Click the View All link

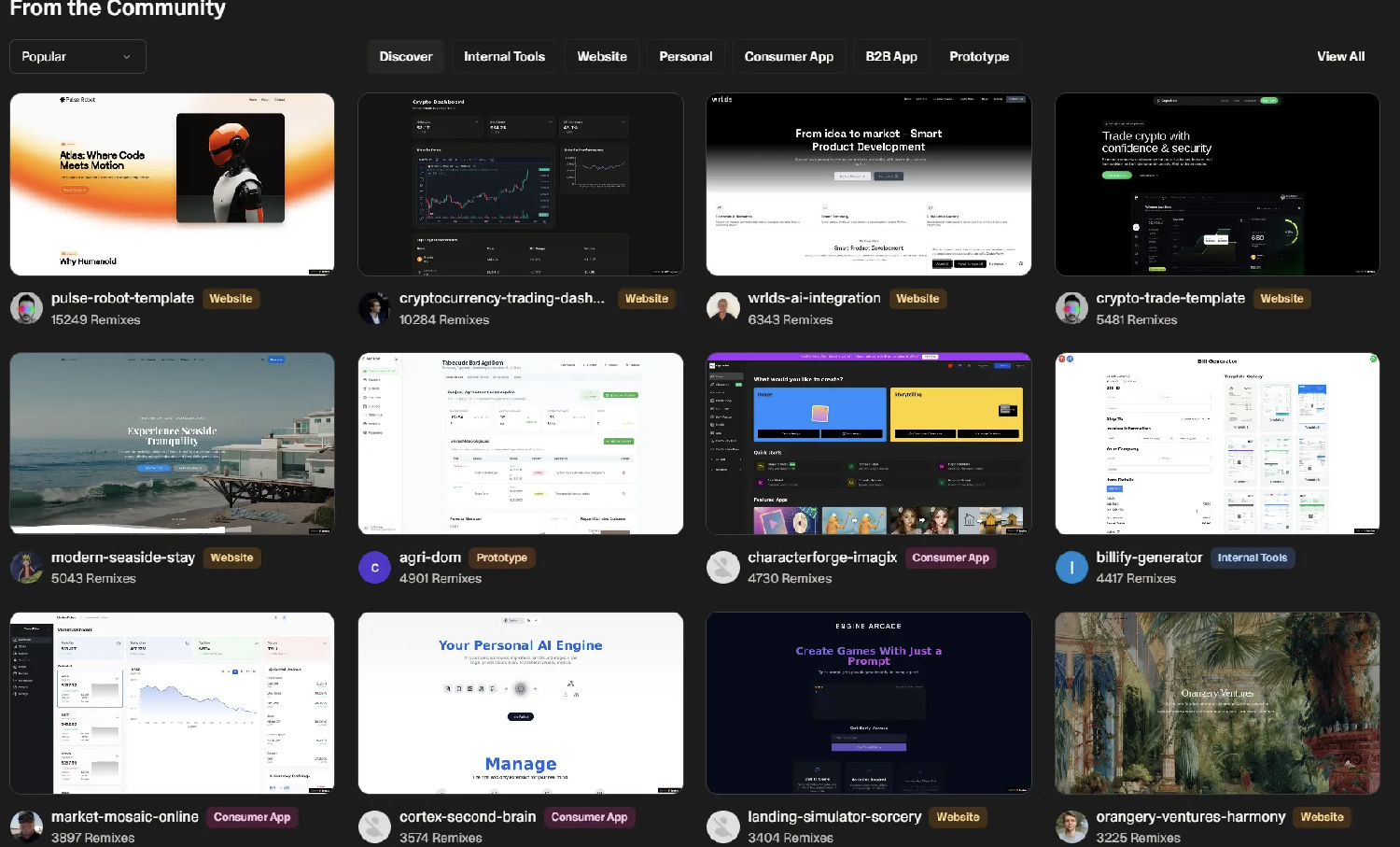point(1340,57)
